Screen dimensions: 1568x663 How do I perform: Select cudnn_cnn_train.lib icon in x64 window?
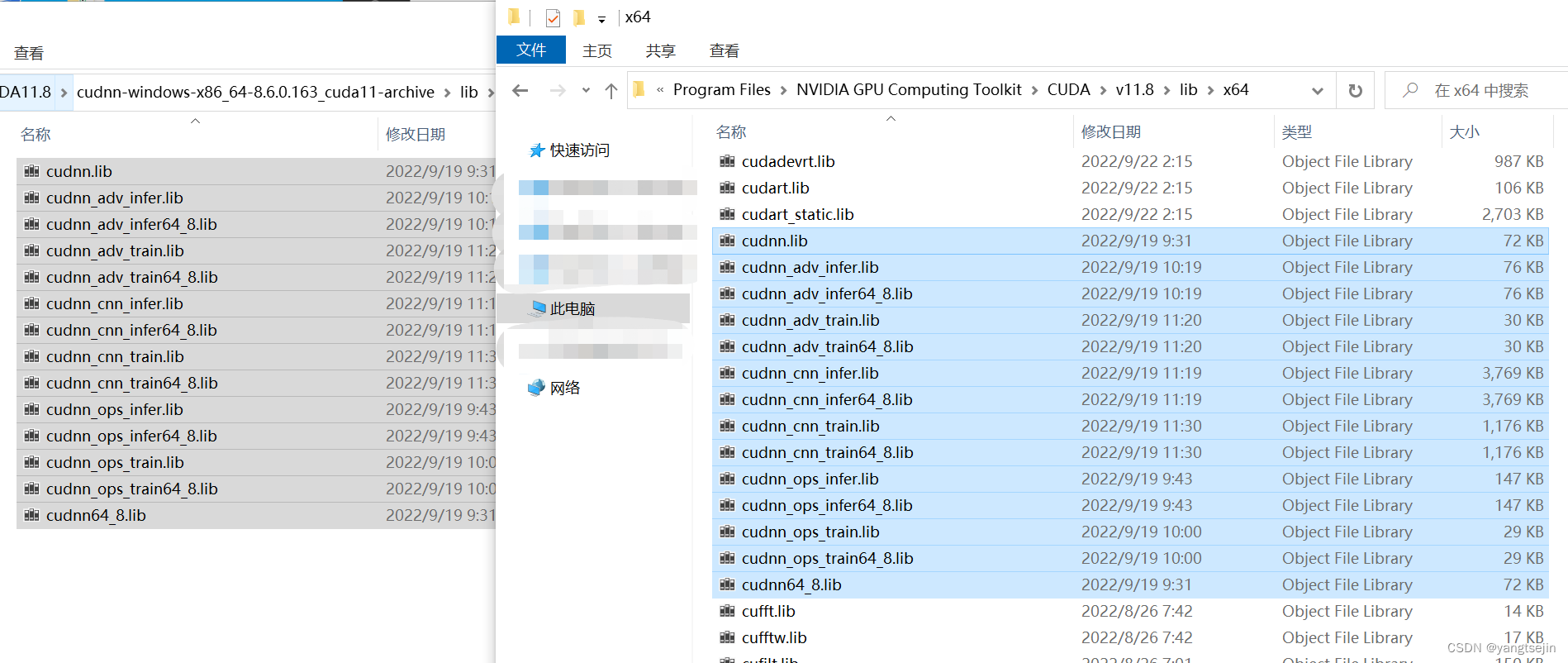point(727,426)
